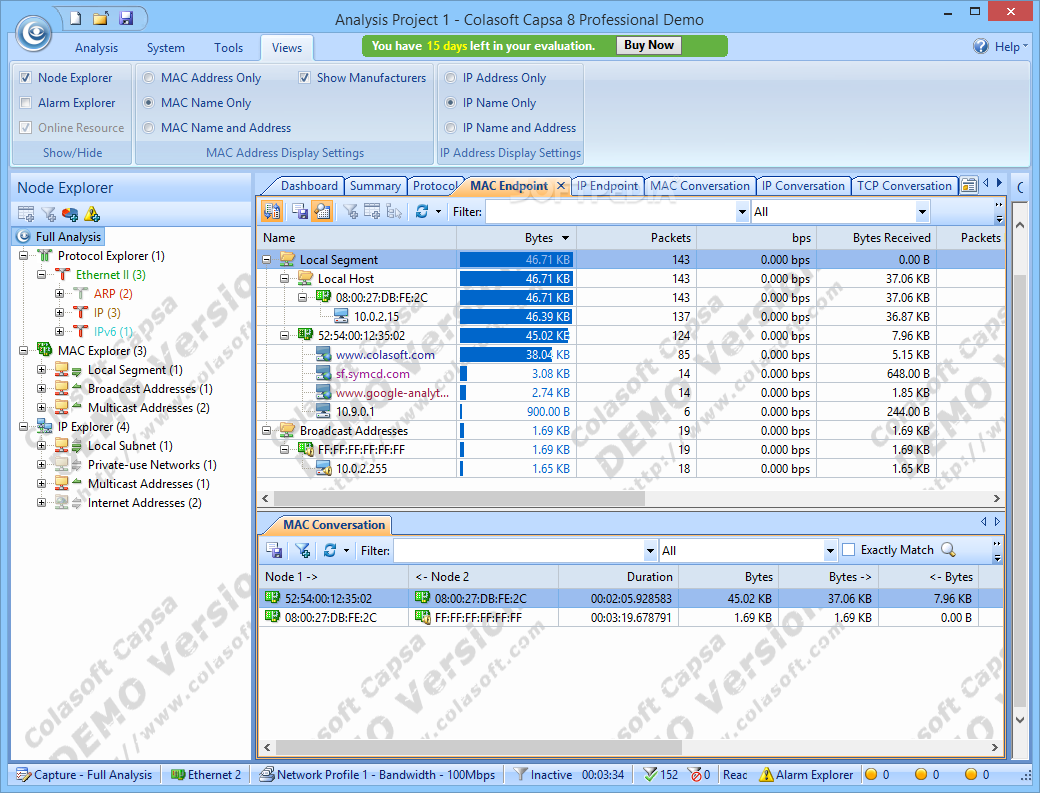Screen dimensions: 1040x793
Task: Click the Ethernet 2 adapter in status bar
Action: 206,774
